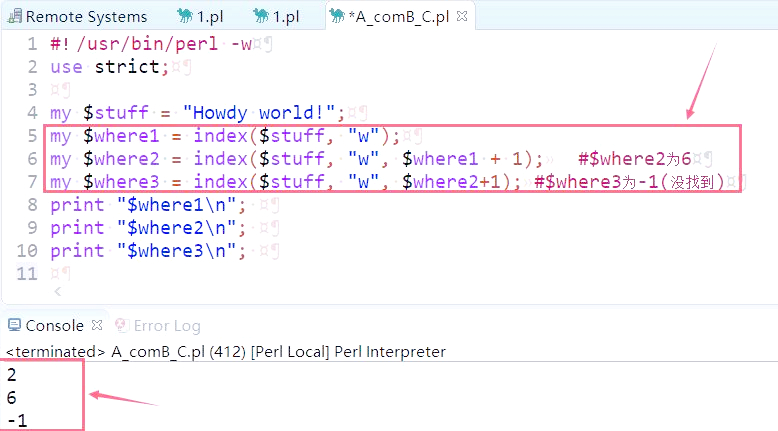The image size is (778, 431).
Task: Click line number 1 in the gutter
Action: coord(32,44)
